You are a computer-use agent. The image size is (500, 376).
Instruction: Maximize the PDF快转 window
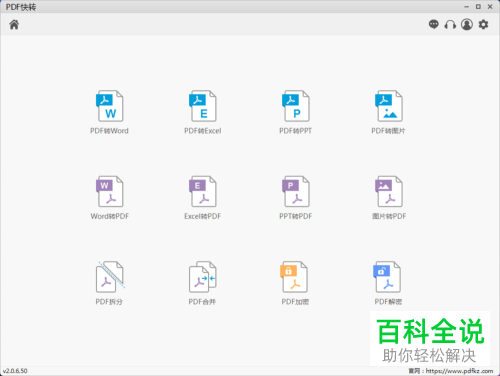(x=478, y=7)
